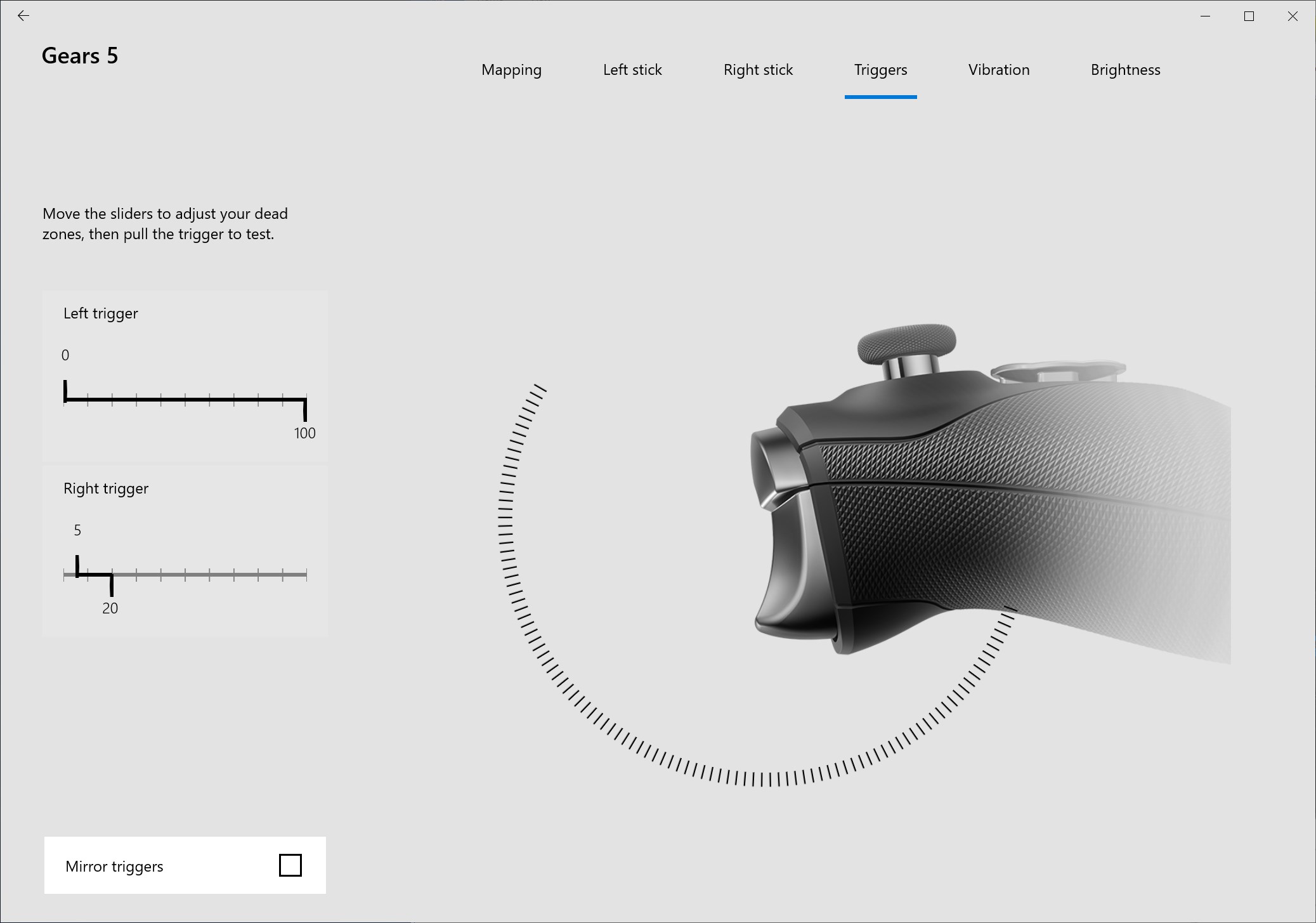Open the Left stick settings tab
Viewport: 1316px width, 923px height.
pyautogui.click(x=632, y=70)
